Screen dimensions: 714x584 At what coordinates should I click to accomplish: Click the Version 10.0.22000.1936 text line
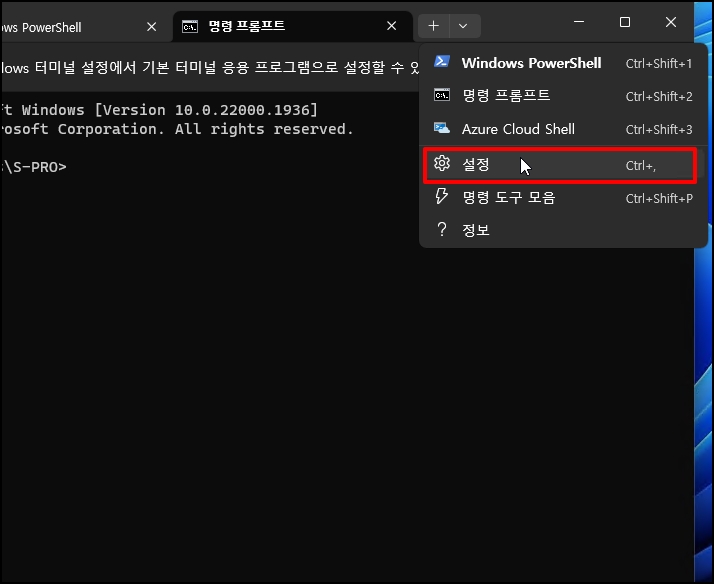tap(159, 110)
